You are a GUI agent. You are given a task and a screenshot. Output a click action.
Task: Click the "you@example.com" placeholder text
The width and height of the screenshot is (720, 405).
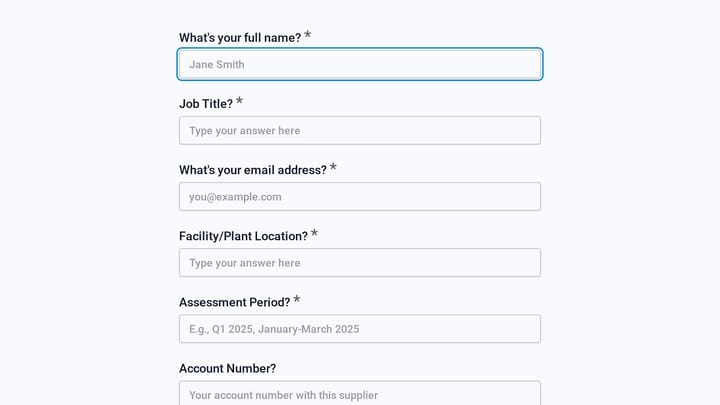pos(235,197)
